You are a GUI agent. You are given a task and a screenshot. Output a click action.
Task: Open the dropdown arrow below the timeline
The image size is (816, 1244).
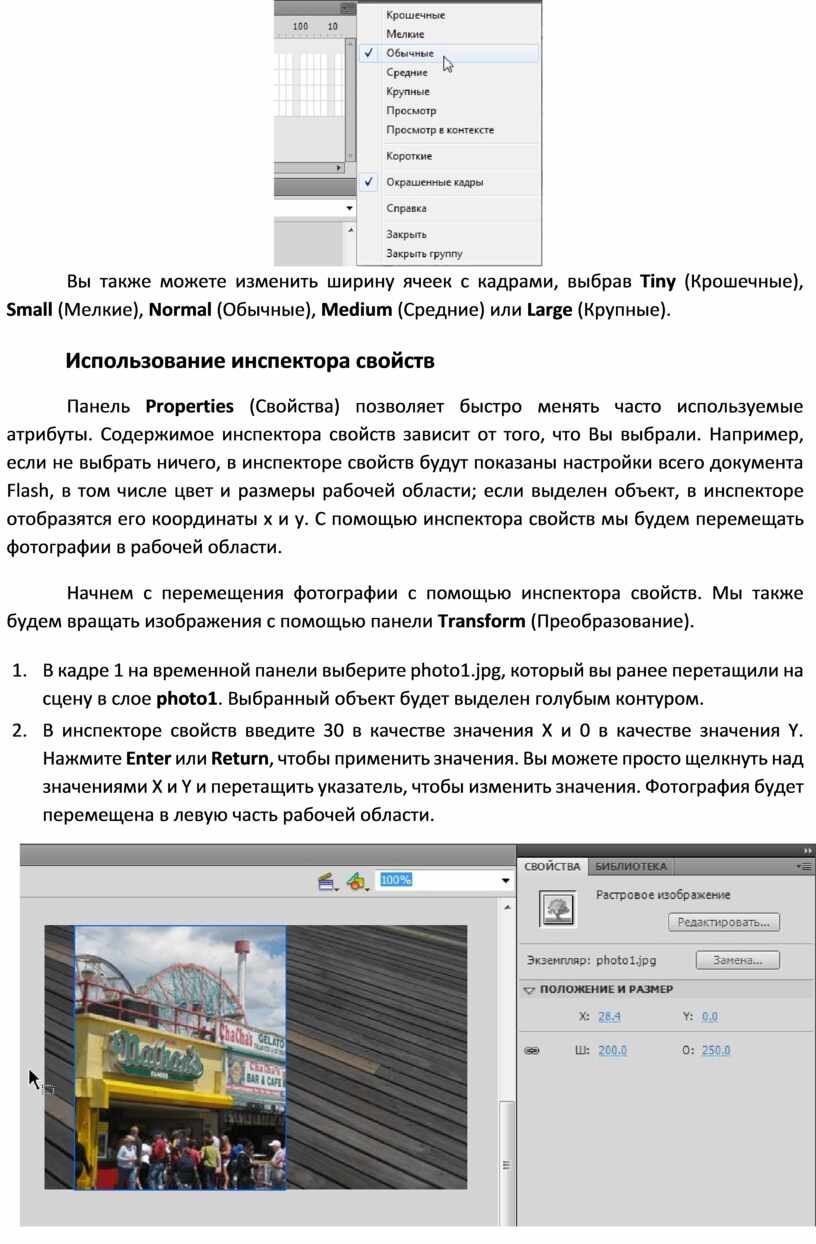[x=349, y=208]
